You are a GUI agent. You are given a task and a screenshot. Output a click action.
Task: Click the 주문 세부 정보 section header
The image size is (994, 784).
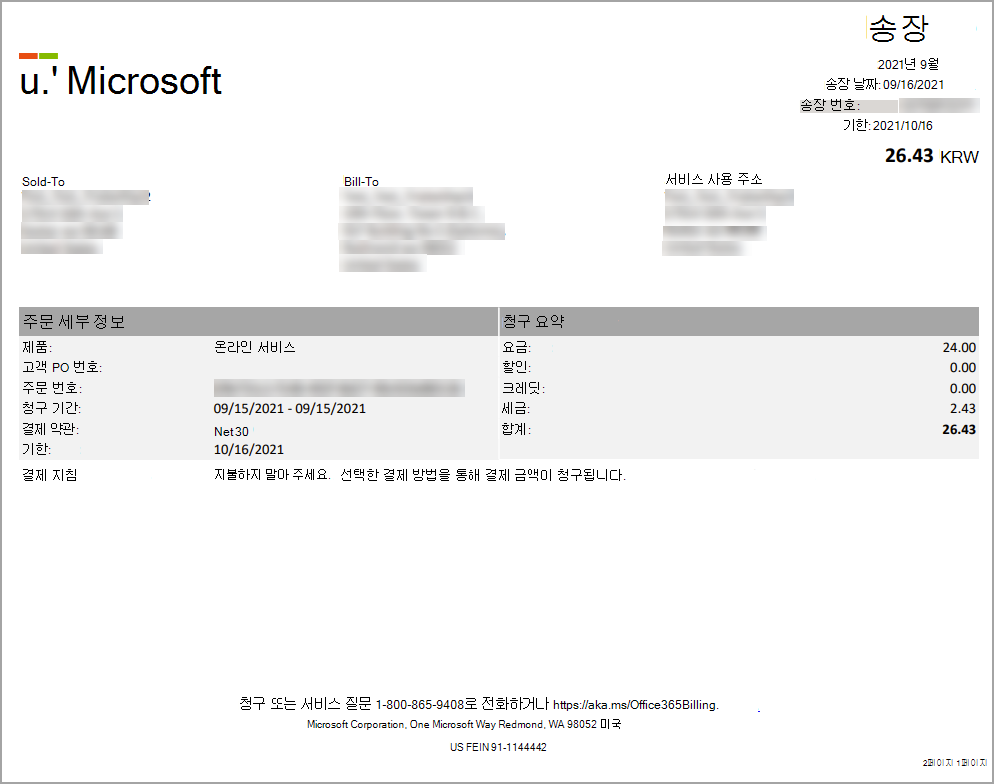click(x=74, y=321)
